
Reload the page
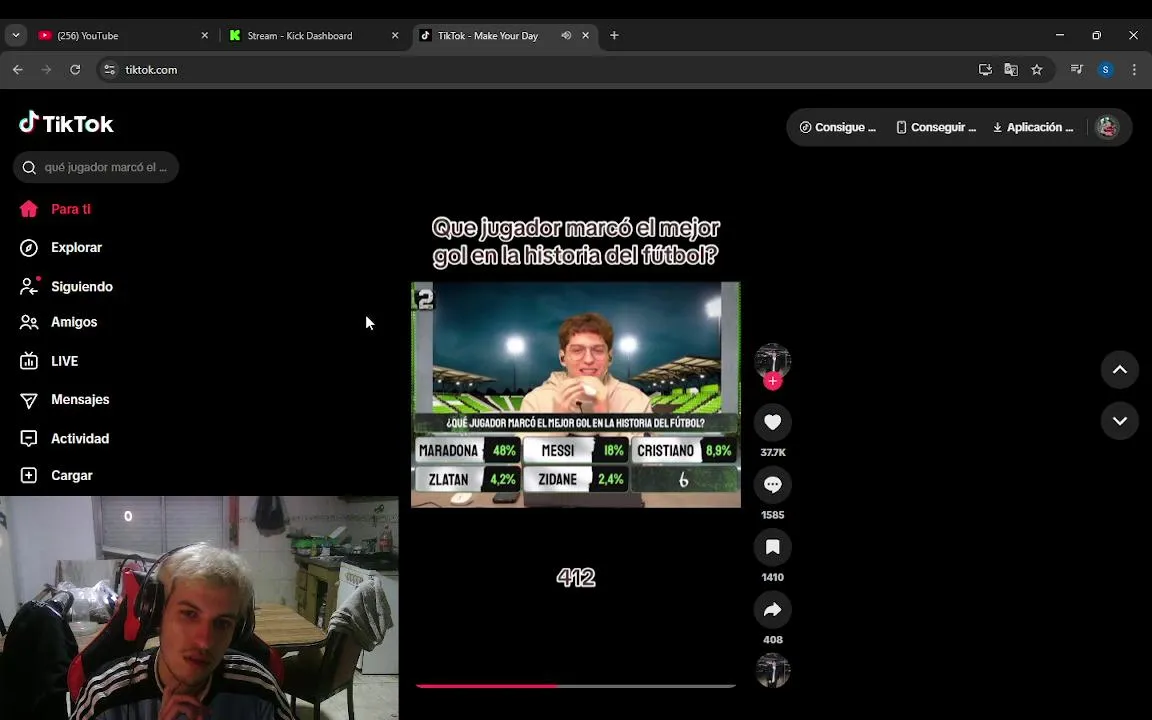(x=75, y=70)
